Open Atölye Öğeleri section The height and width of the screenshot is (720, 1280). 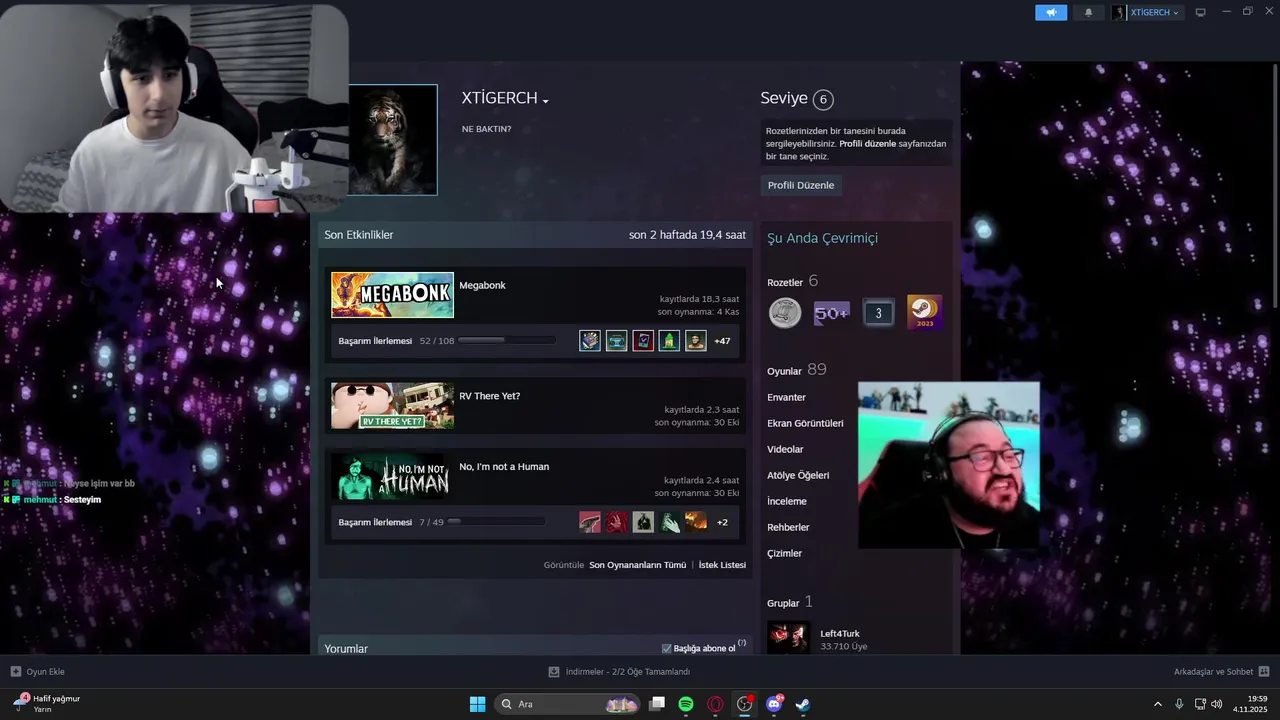pos(798,475)
